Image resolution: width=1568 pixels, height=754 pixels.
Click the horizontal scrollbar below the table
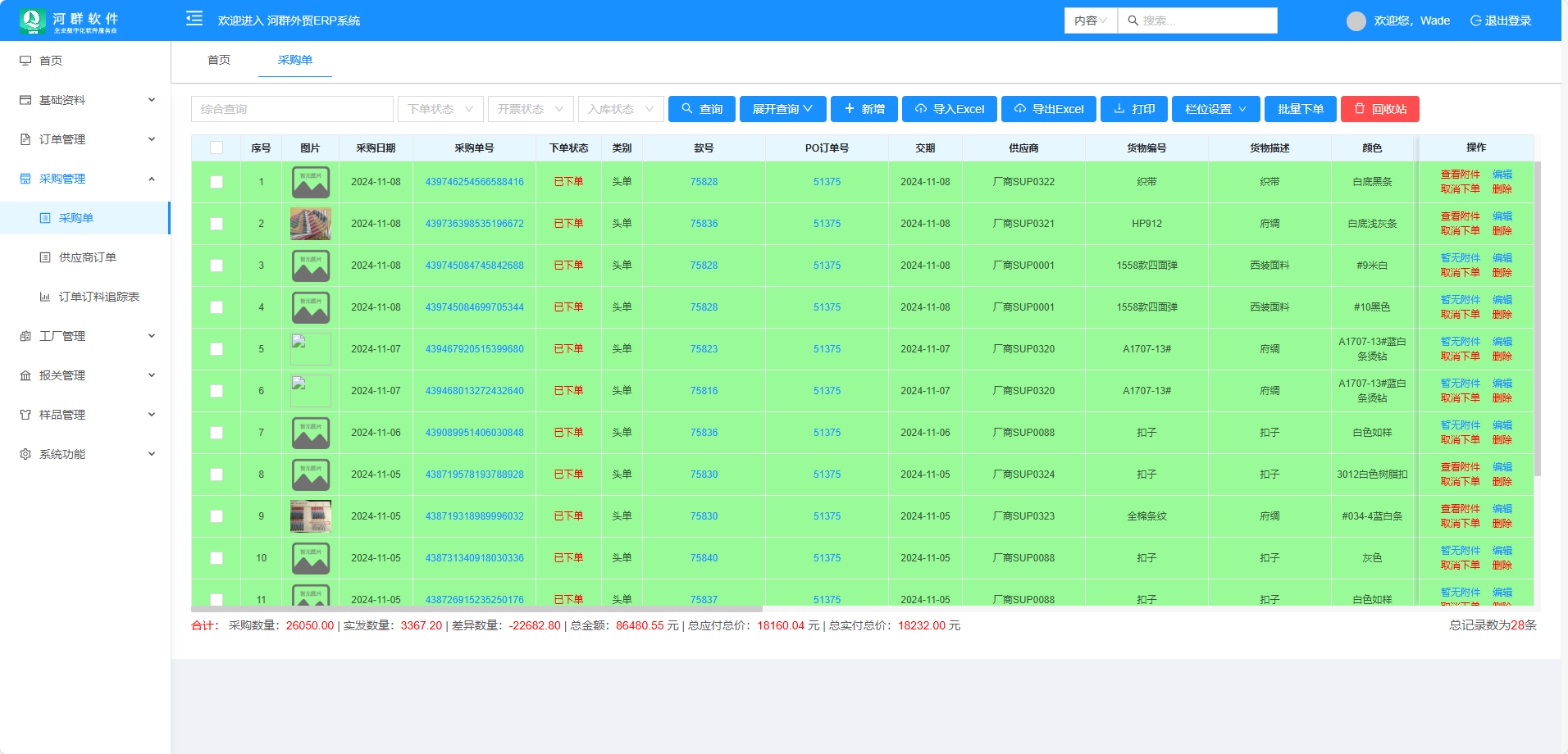tap(476, 609)
